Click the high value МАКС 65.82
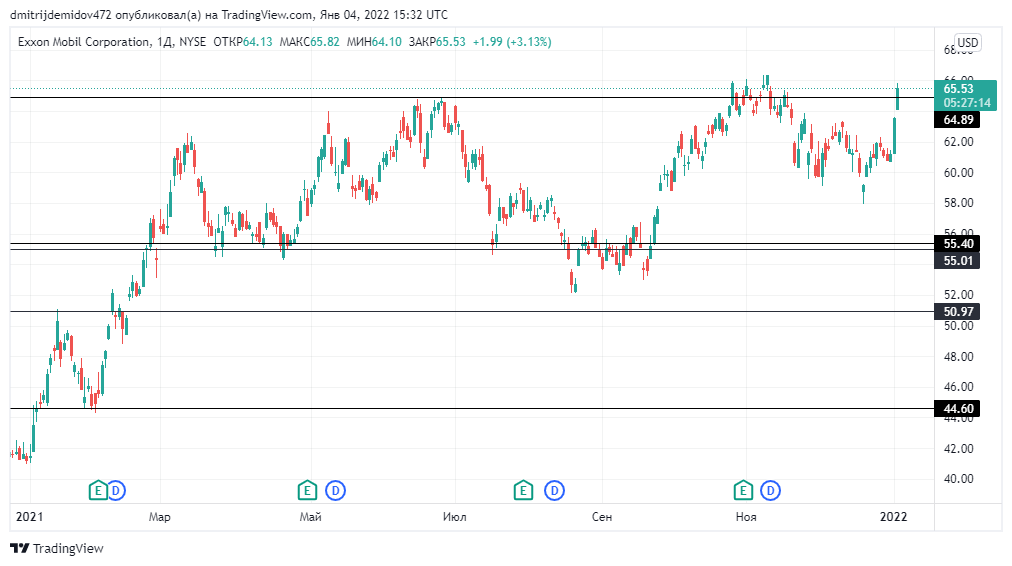The height and width of the screenshot is (566, 1012). pos(310,42)
